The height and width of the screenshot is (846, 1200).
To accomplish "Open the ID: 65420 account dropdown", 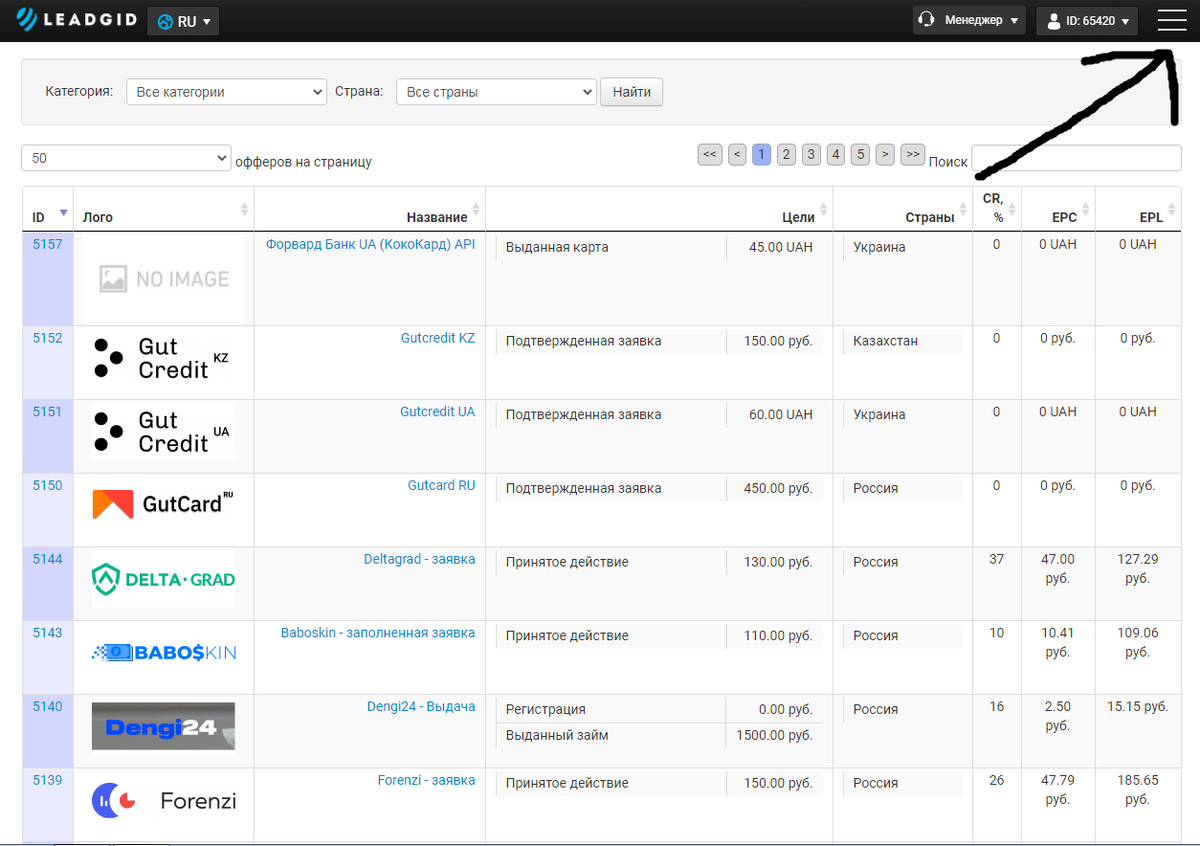I will pyautogui.click(x=1087, y=20).
